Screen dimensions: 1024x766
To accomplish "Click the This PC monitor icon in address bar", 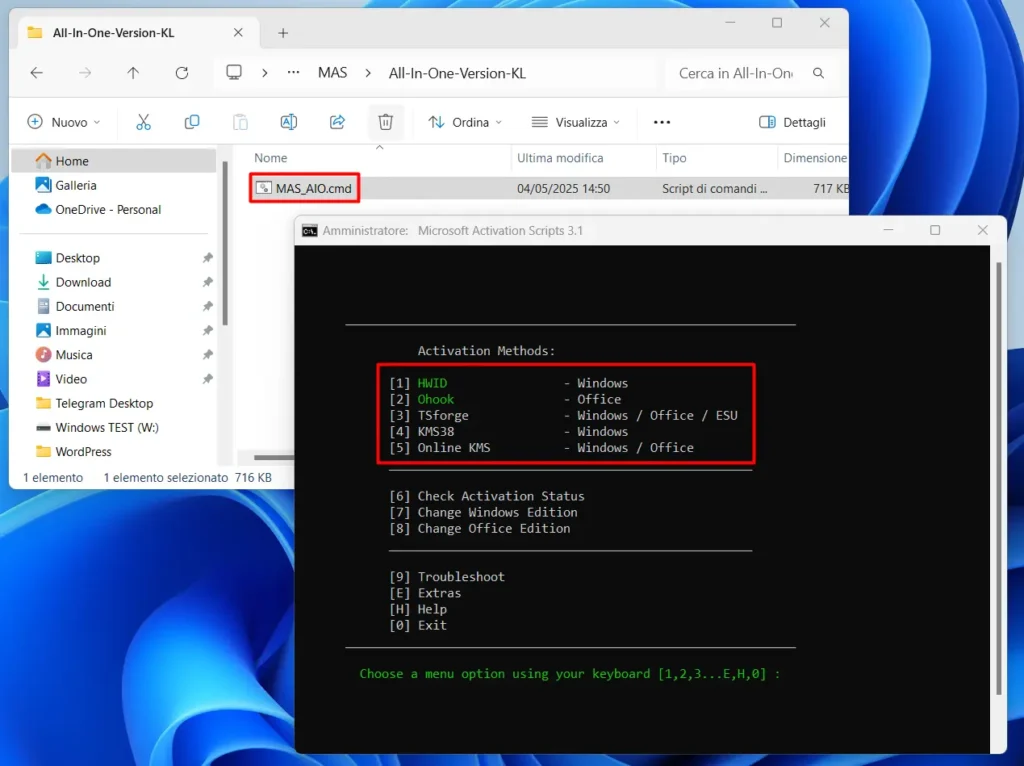I will pos(234,72).
